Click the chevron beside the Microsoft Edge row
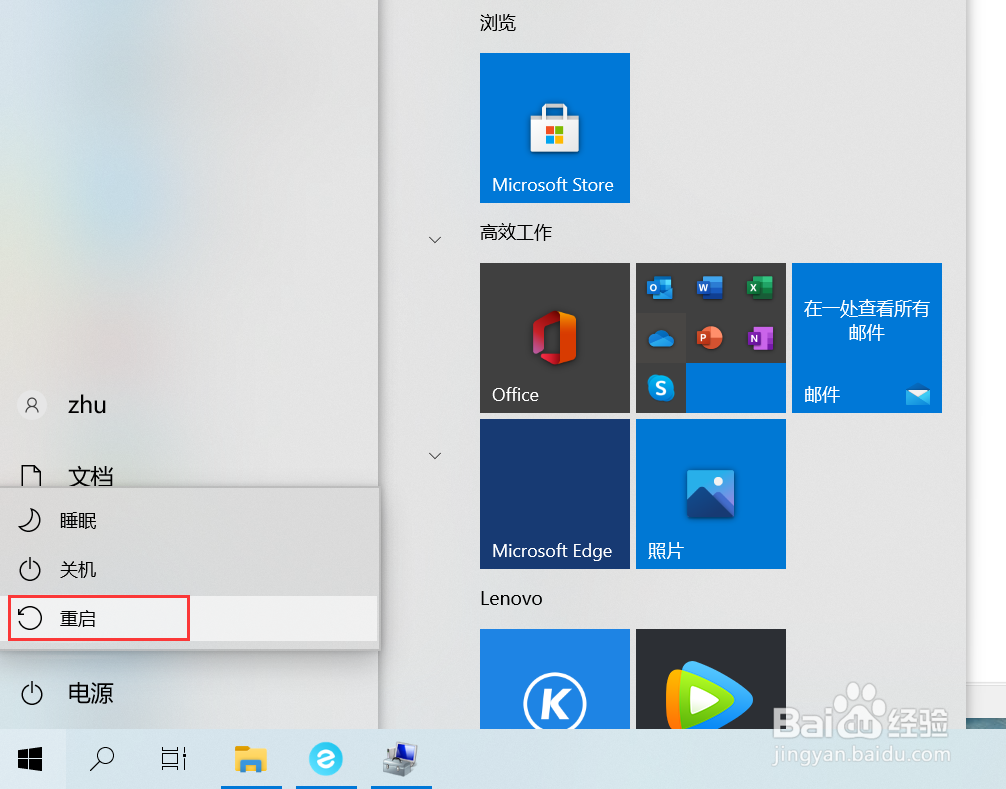This screenshot has height=789, width=1006. (x=435, y=456)
